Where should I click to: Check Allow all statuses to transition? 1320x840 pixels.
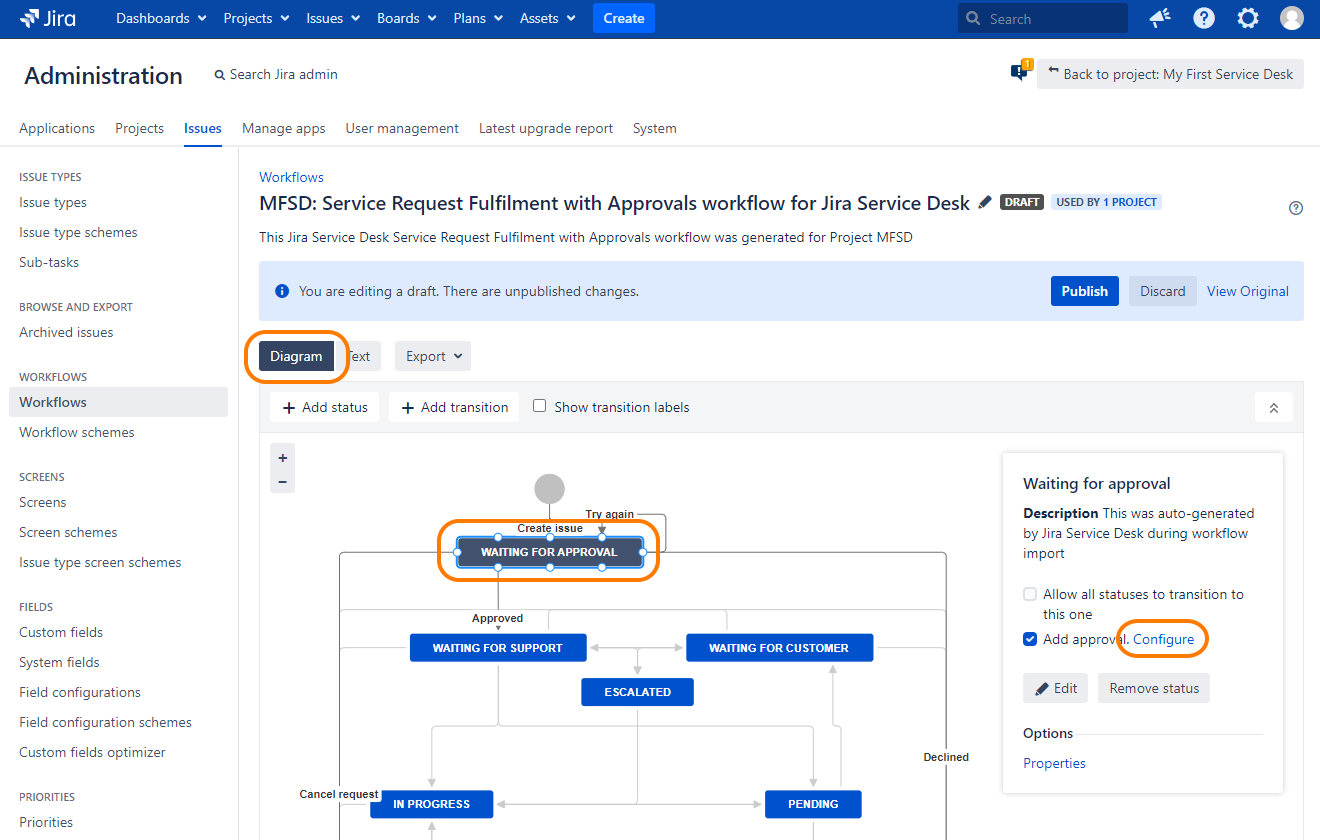pyautogui.click(x=1030, y=594)
